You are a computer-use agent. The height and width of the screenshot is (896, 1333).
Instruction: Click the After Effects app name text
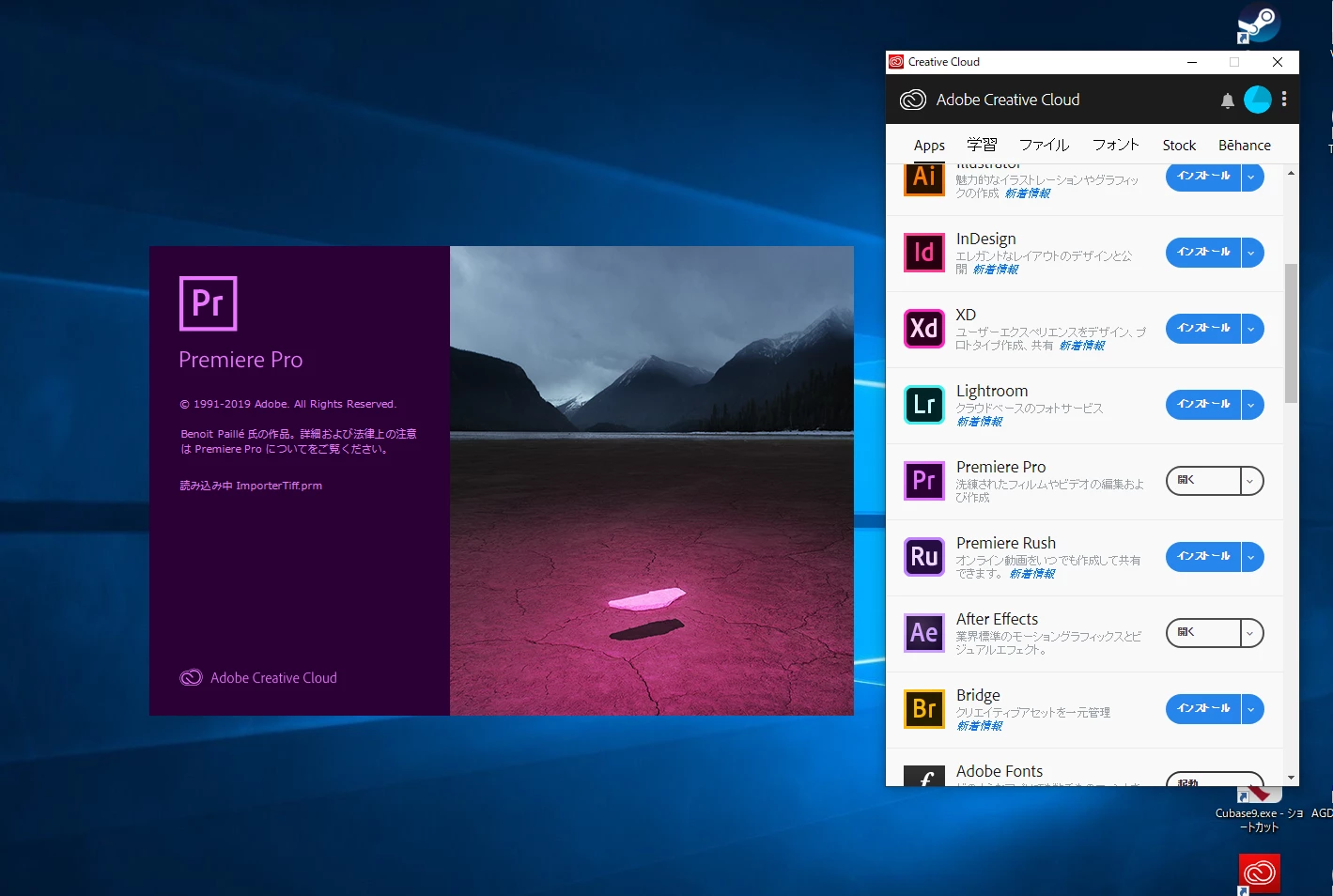tap(997, 619)
